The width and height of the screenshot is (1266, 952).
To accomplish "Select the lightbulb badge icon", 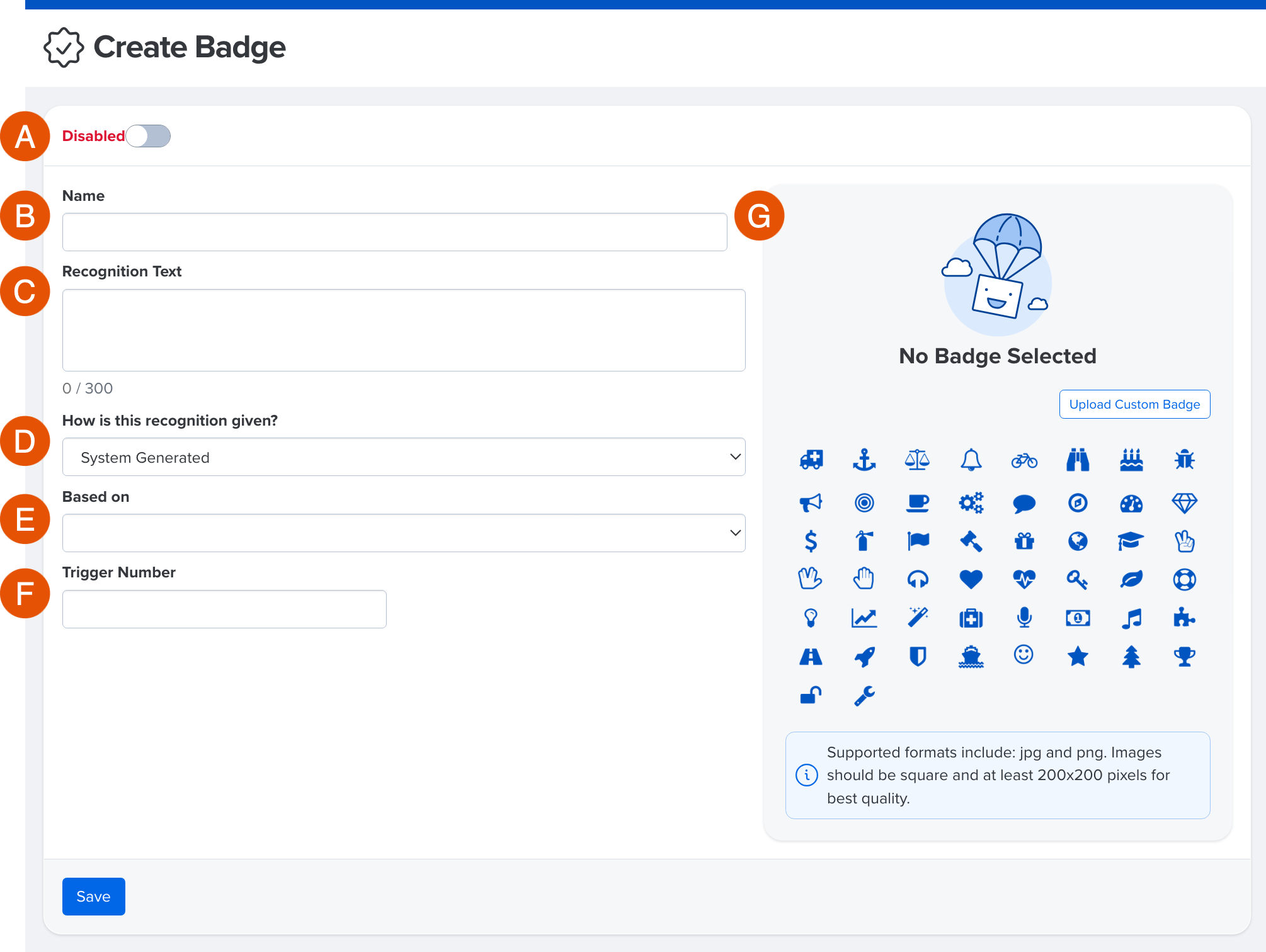I will pyautogui.click(x=811, y=618).
